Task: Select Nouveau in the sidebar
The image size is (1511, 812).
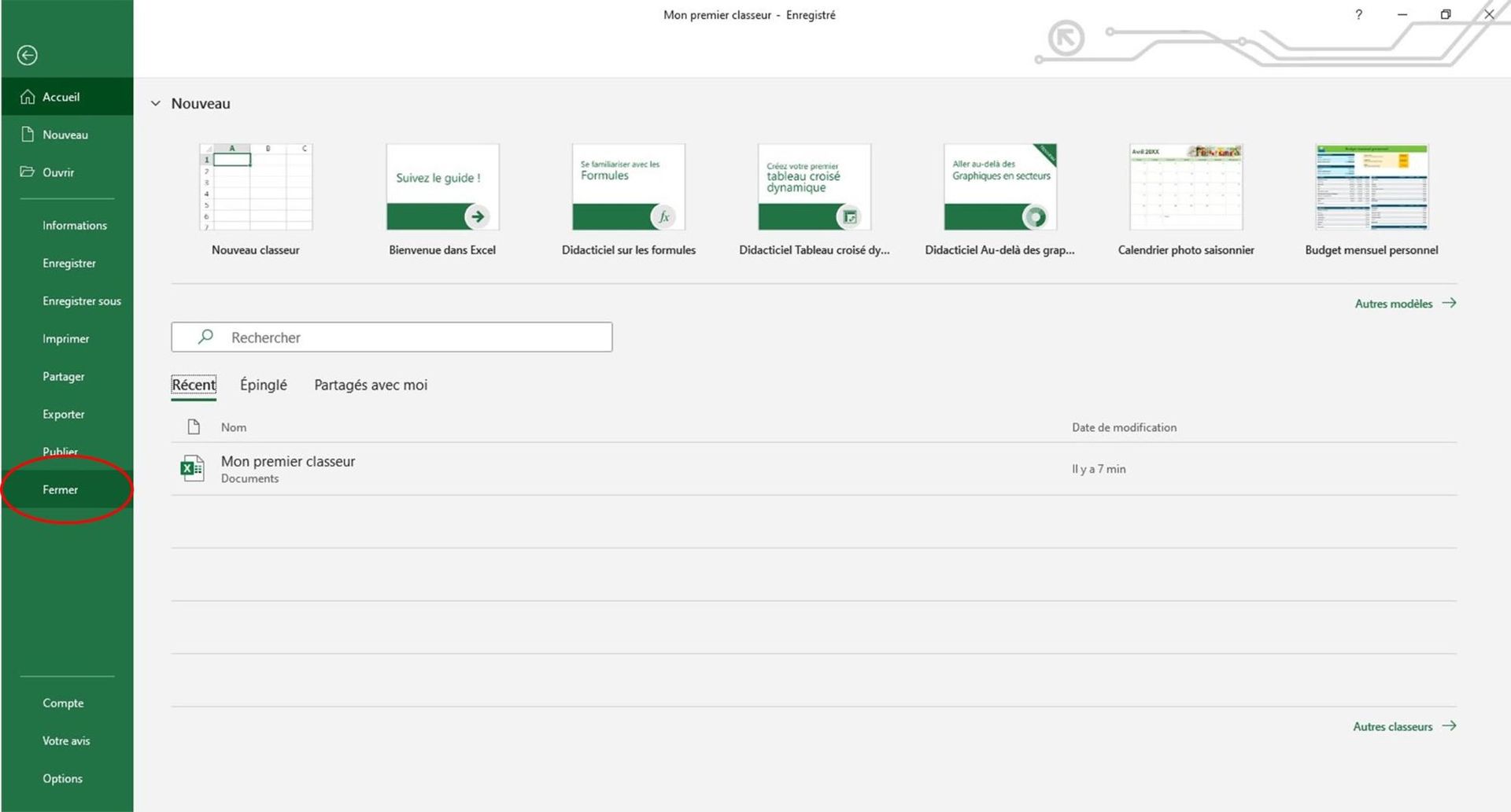Action: [x=67, y=135]
